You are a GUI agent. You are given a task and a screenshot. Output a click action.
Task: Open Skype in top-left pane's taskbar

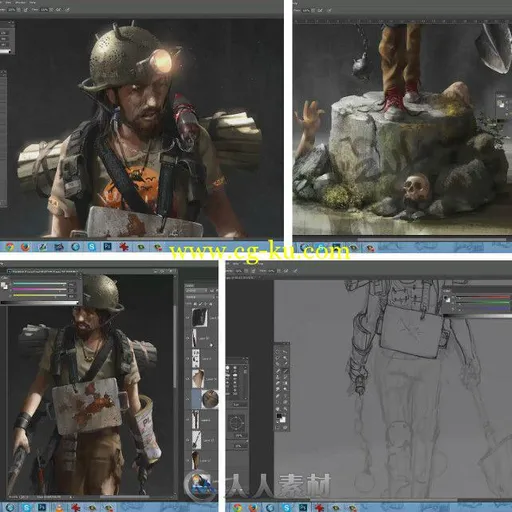[x=92, y=247]
